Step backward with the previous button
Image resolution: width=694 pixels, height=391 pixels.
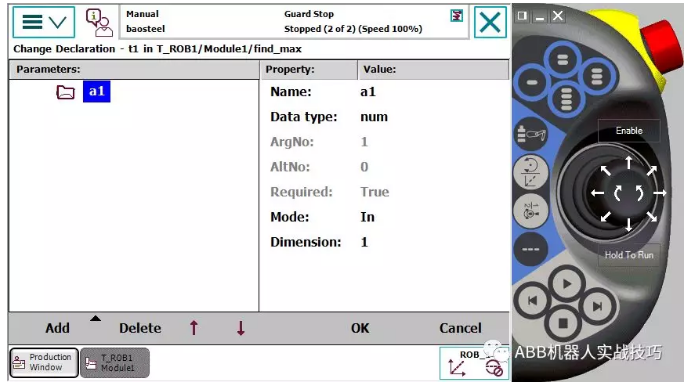532,301
